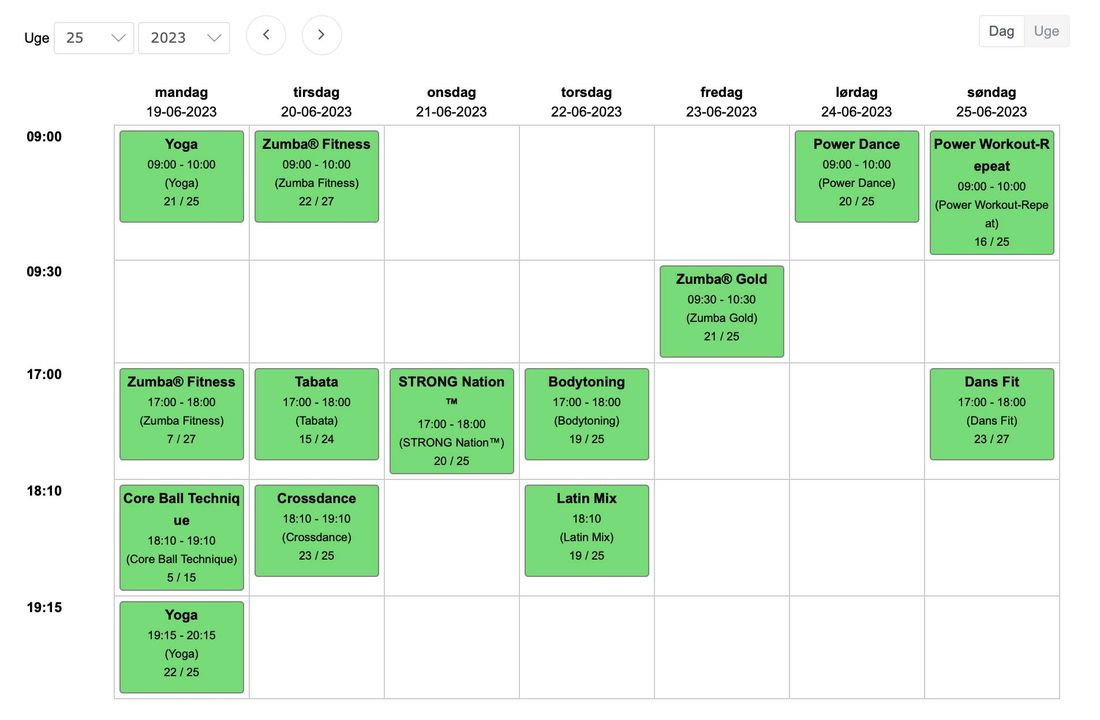Screen dimensions: 1100x720
Task: Open Tuesday Tabata class
Action: point(317,414)
